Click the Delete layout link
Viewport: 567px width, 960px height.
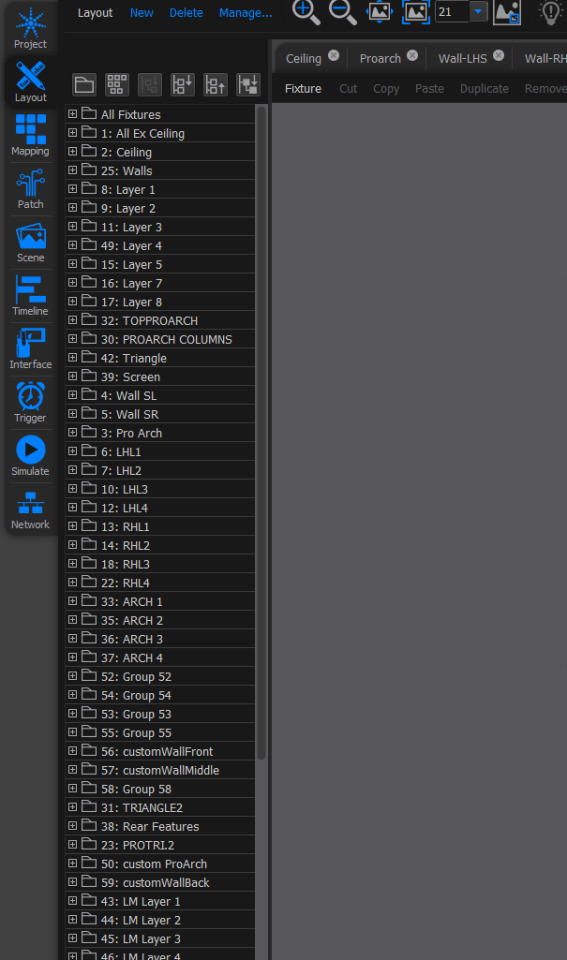click(186, 13)
